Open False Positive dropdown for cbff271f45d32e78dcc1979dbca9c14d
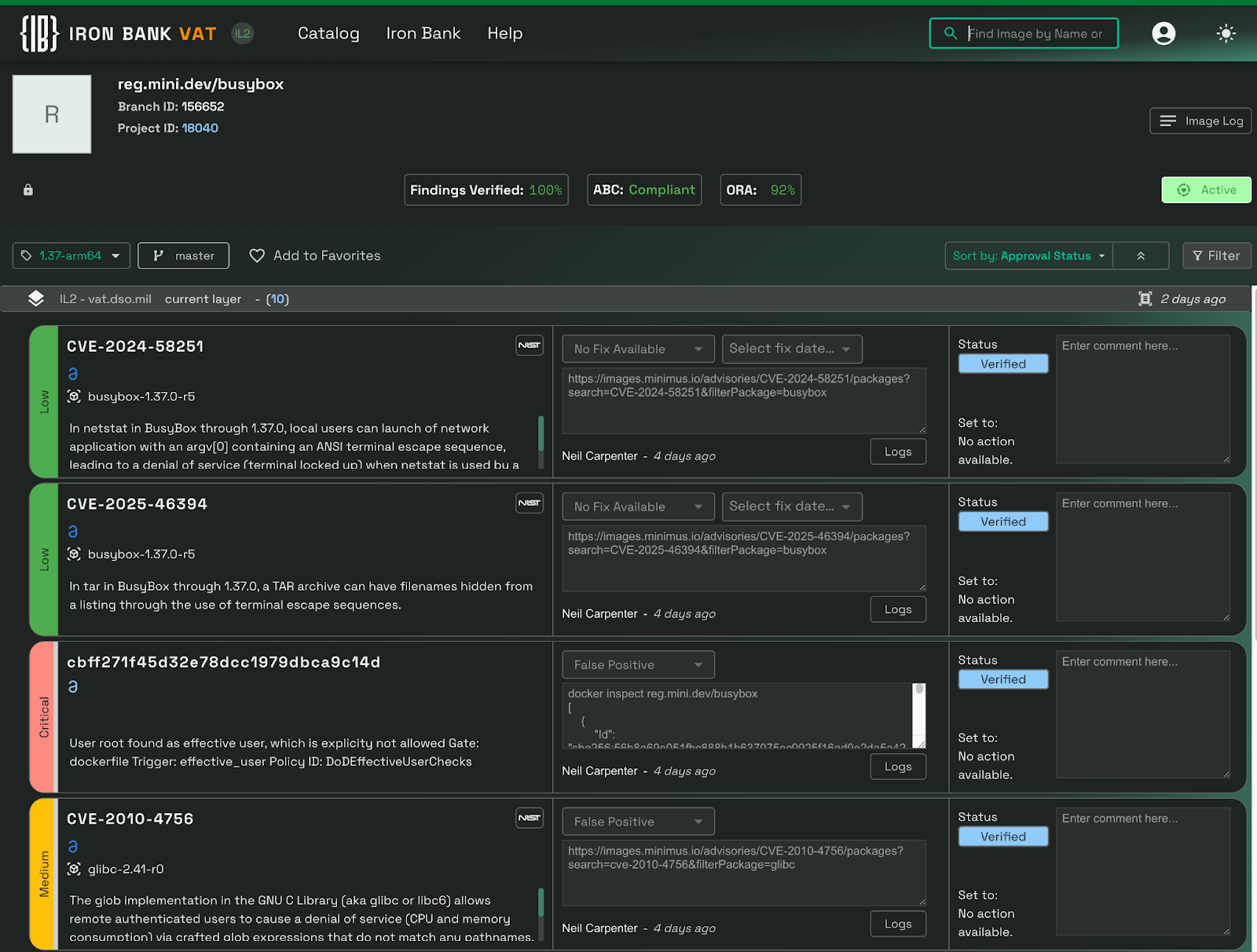This screenshot has height=952, width=1257. 638,665
